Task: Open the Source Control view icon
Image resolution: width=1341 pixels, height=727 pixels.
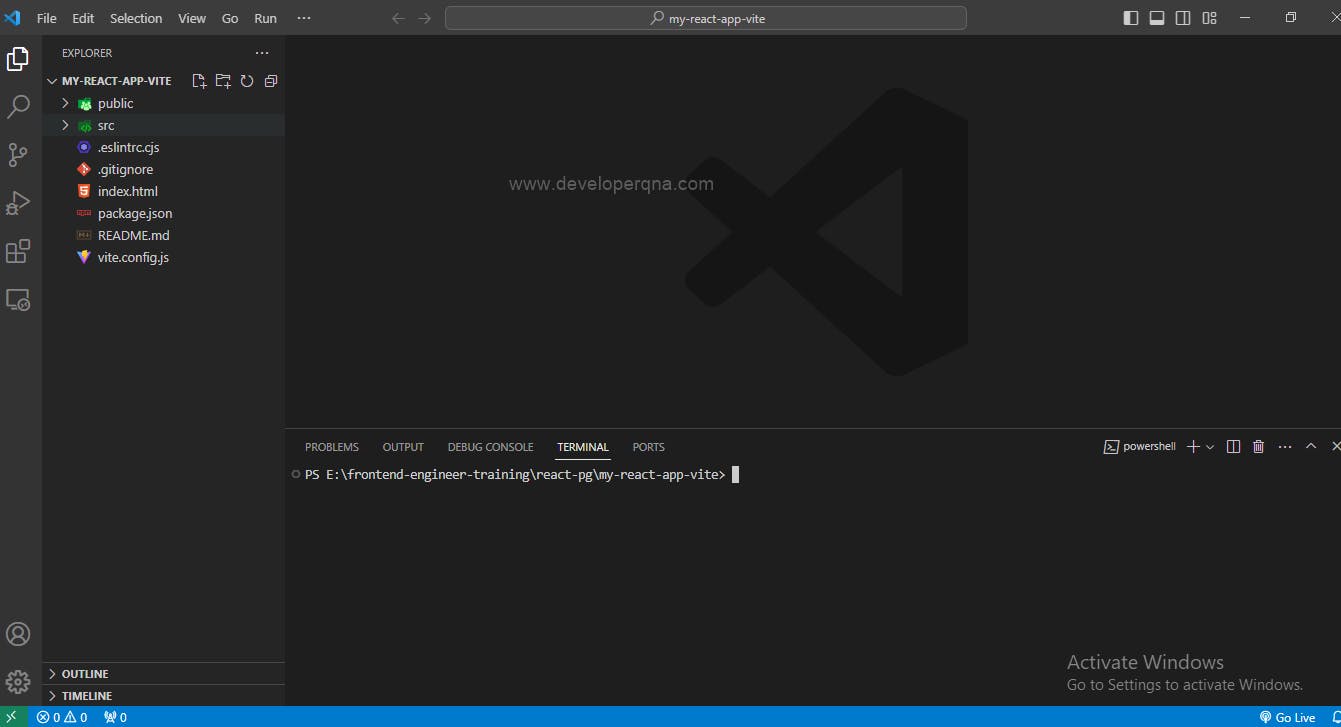Action: 18,155
